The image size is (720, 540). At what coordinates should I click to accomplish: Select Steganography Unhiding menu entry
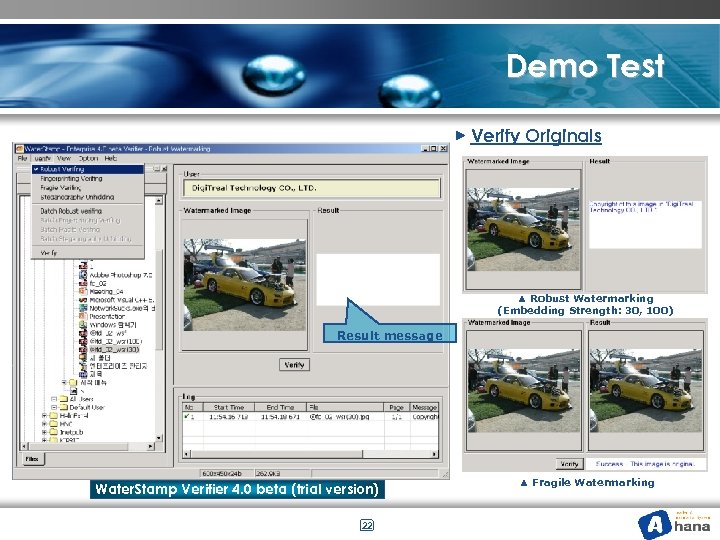pyautogui.click(x=88, y=197)
